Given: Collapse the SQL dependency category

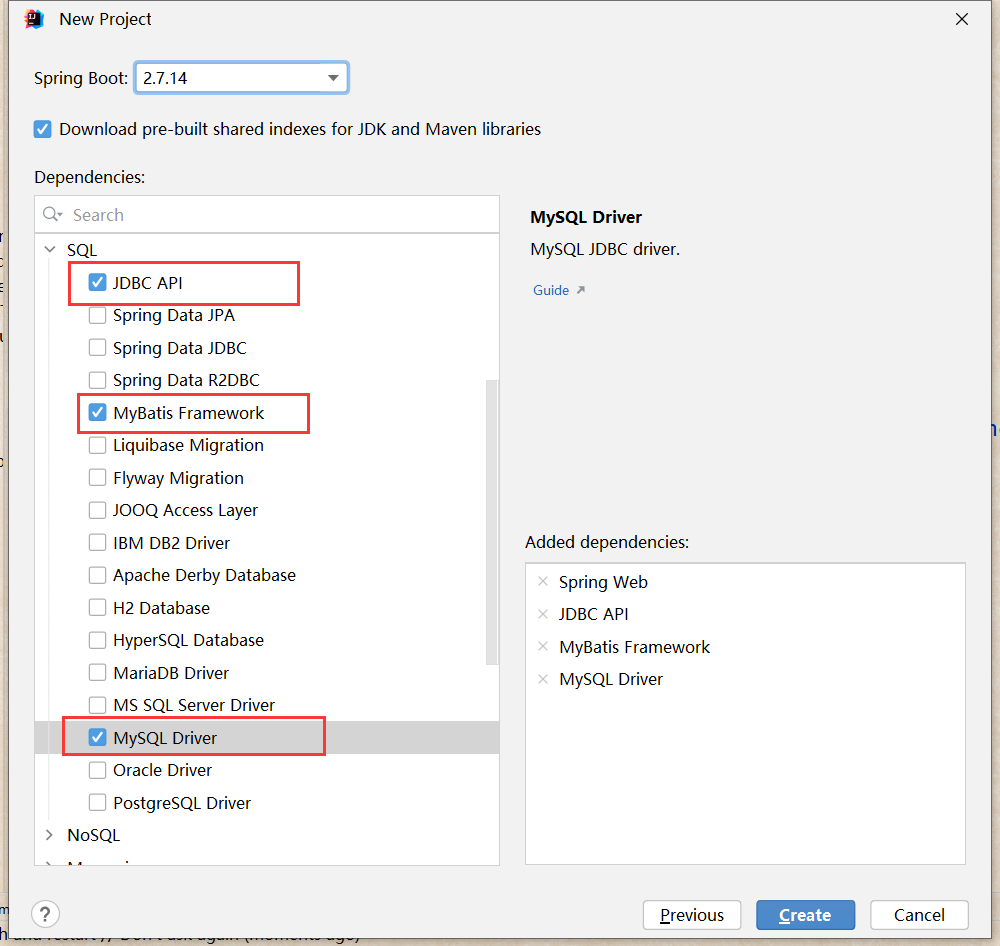Looking at the screenshot, I should click(50, 250).
